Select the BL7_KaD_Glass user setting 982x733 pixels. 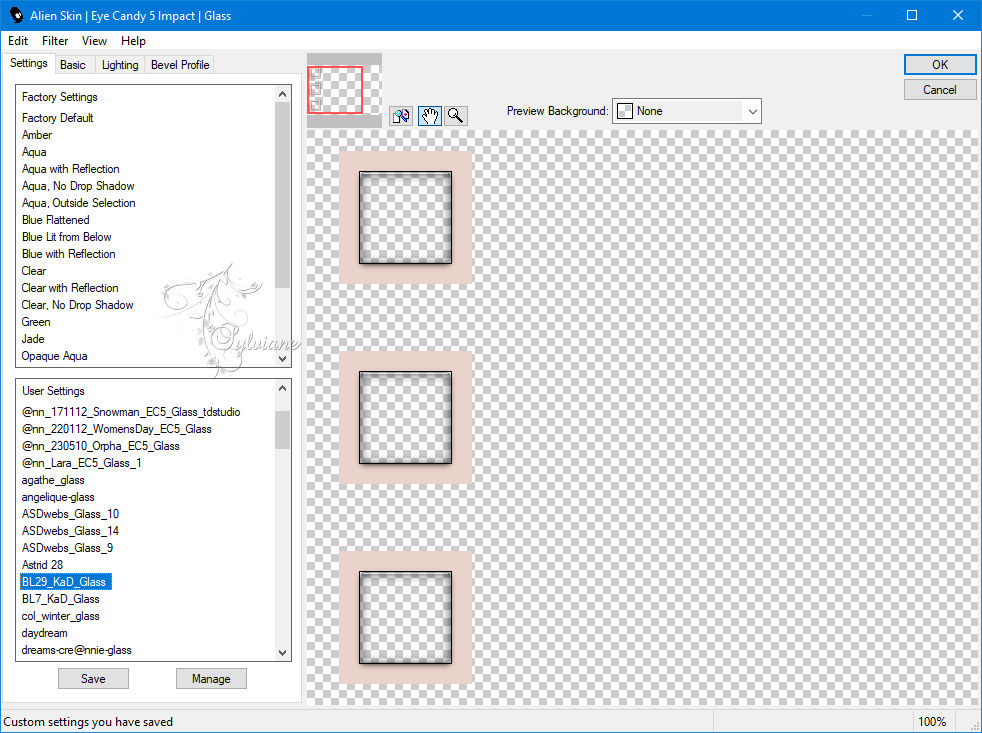(61, 599)
